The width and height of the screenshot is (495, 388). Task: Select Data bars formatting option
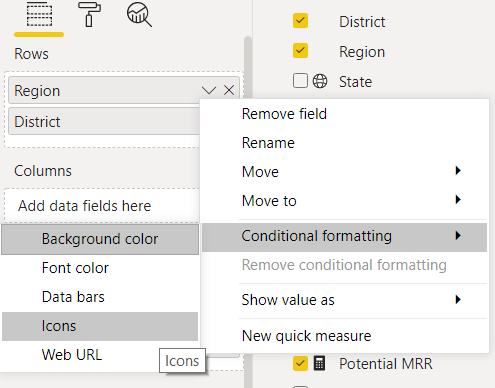(x=100, y=297)
